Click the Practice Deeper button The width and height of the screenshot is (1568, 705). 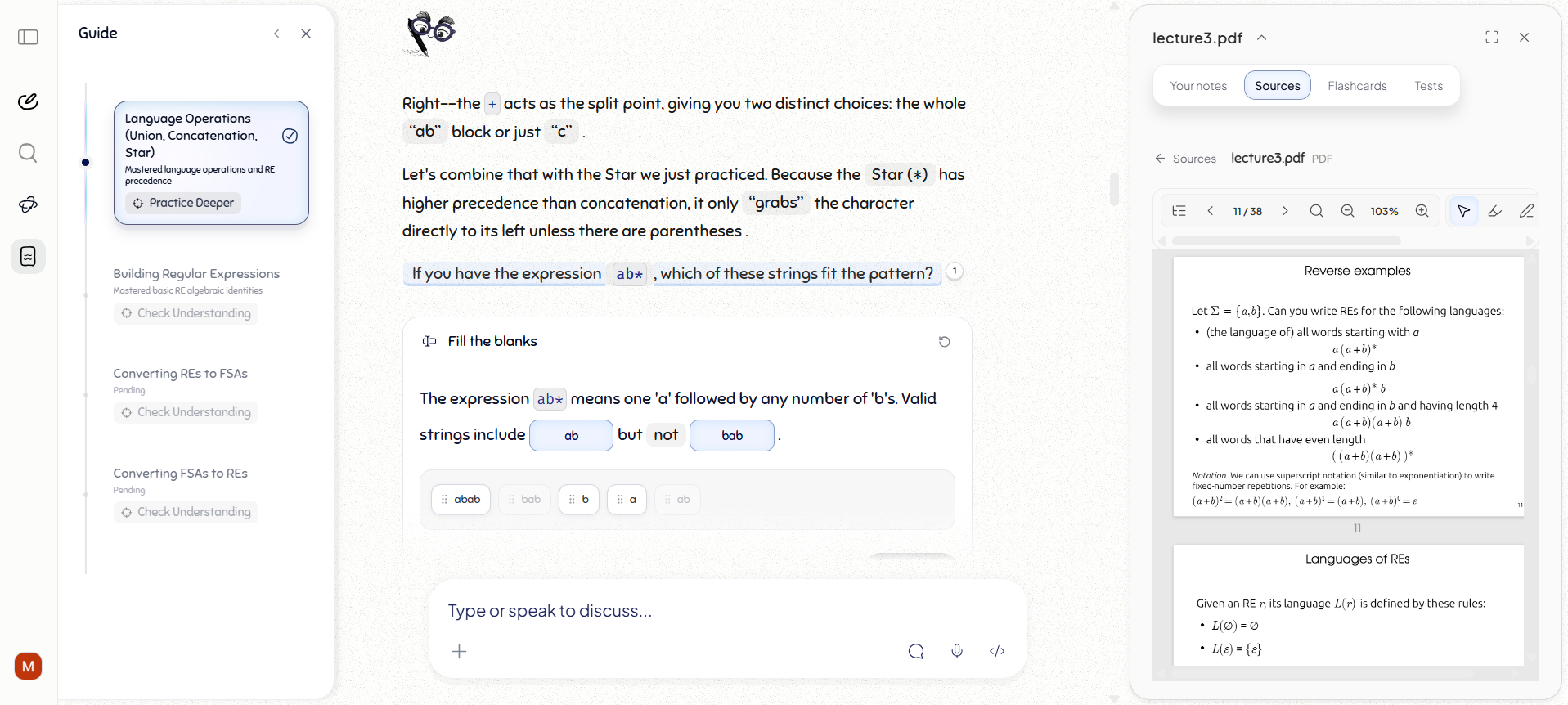[x=183, y=203]
